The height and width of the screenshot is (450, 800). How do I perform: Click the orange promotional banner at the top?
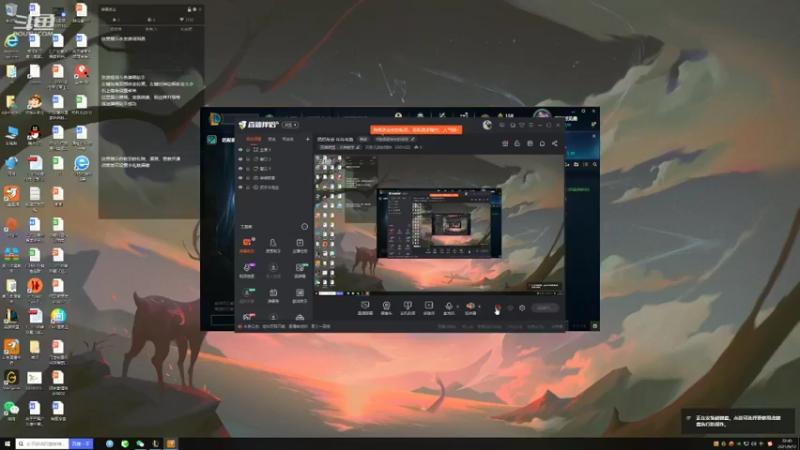pos(416,130)
